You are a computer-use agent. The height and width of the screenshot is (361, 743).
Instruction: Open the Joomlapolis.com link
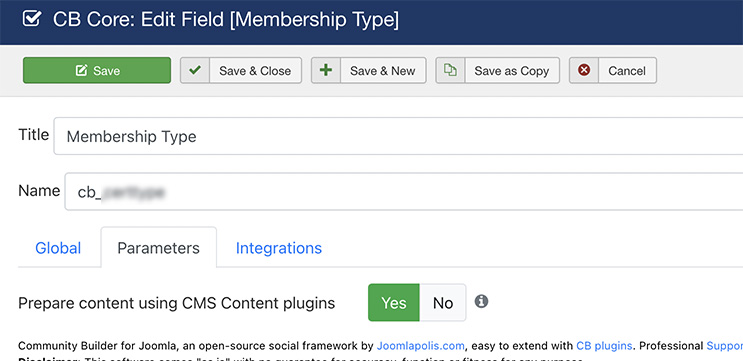pyautogui.click(x=421, y=345)
